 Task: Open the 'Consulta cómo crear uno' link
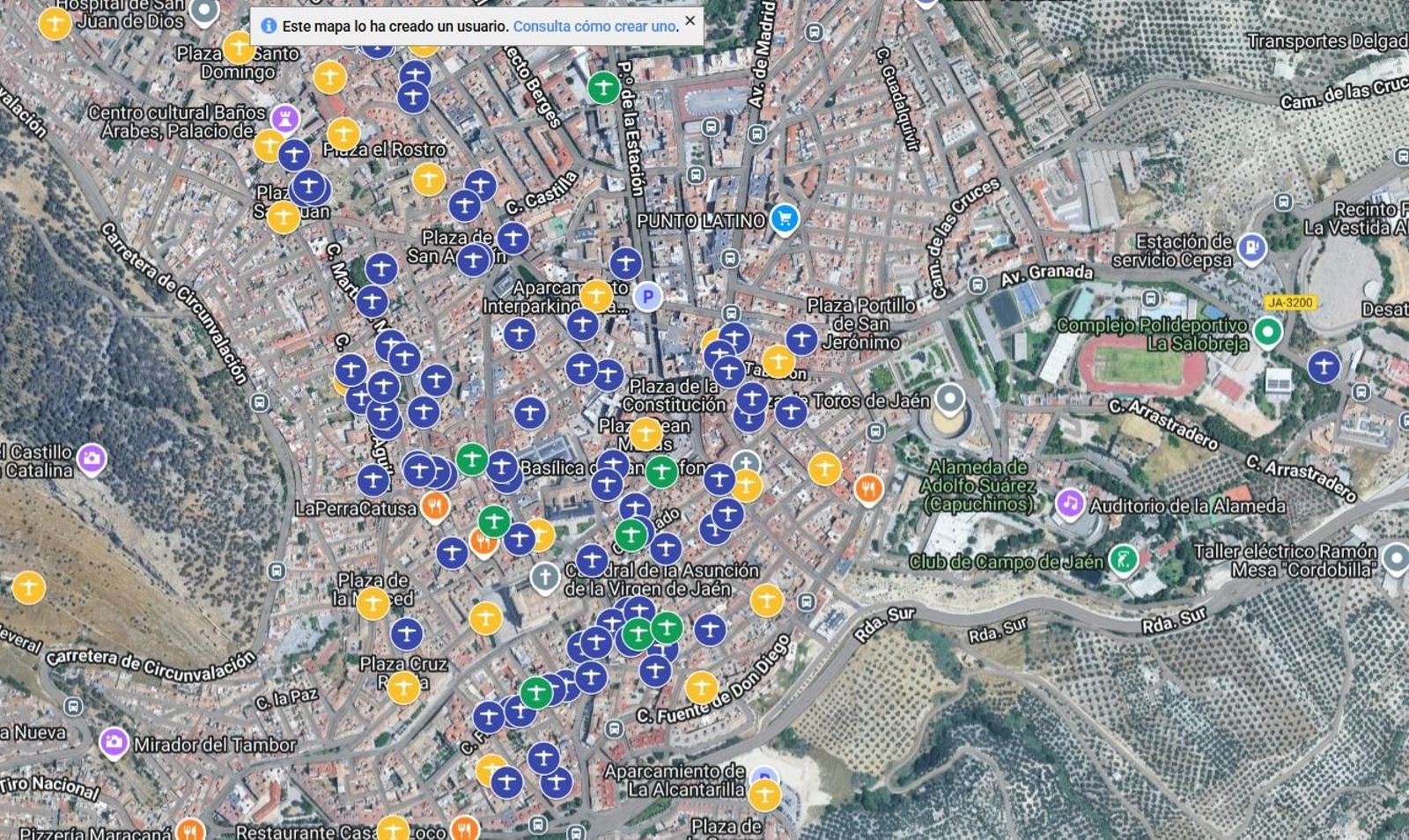(x=596, y=27)
